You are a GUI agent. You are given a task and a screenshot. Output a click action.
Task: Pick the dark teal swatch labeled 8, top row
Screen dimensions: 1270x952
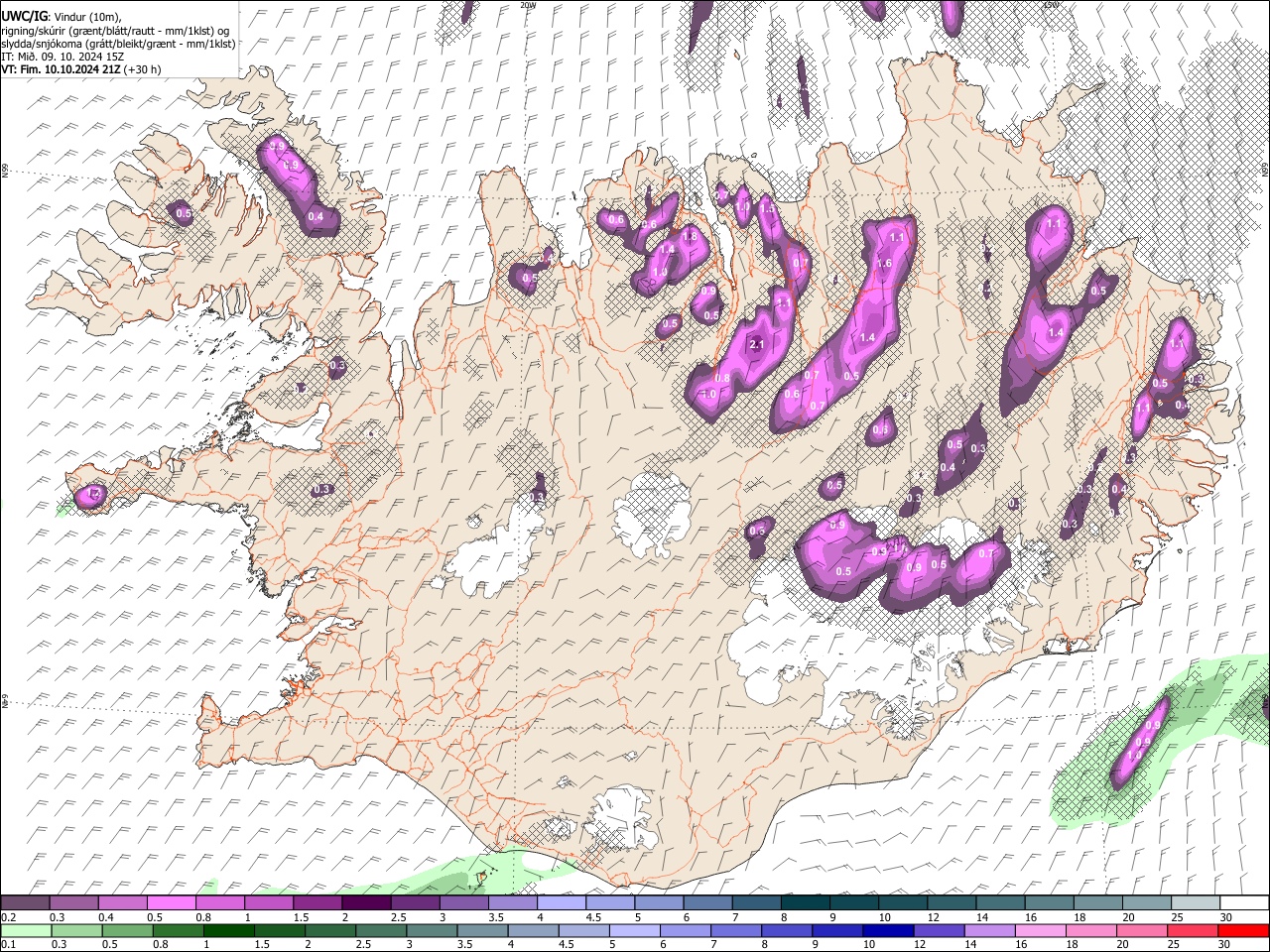tap(806, 903)
